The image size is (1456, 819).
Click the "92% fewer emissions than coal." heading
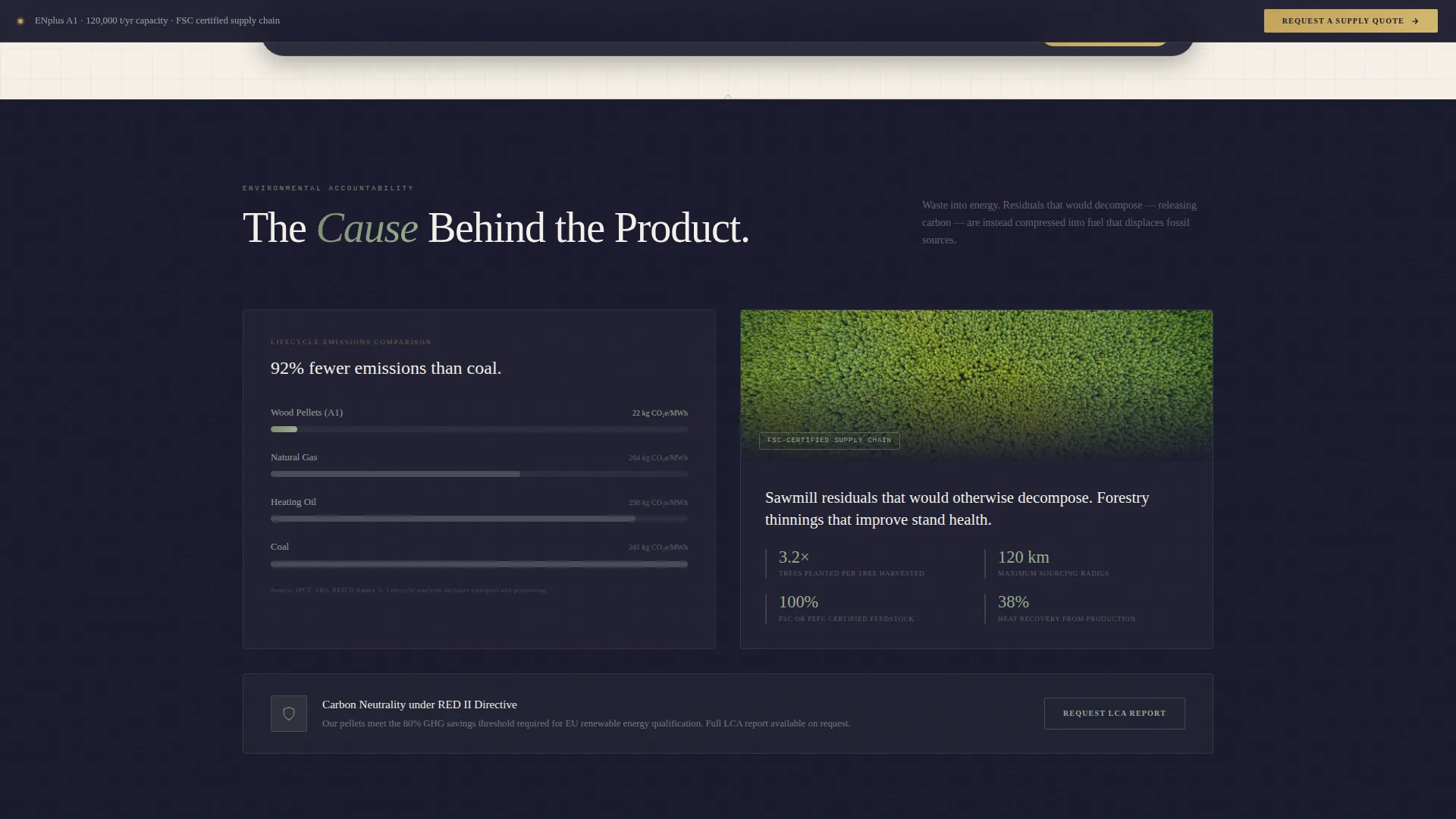[x=386, y=369]
